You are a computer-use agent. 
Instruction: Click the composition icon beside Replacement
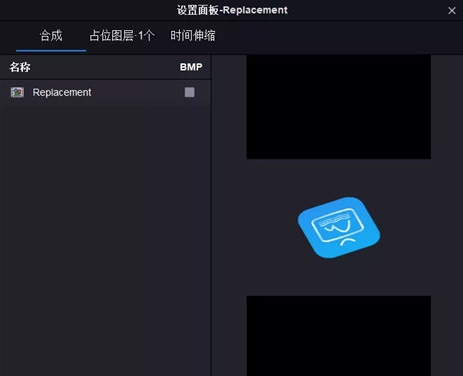[17, 92]
